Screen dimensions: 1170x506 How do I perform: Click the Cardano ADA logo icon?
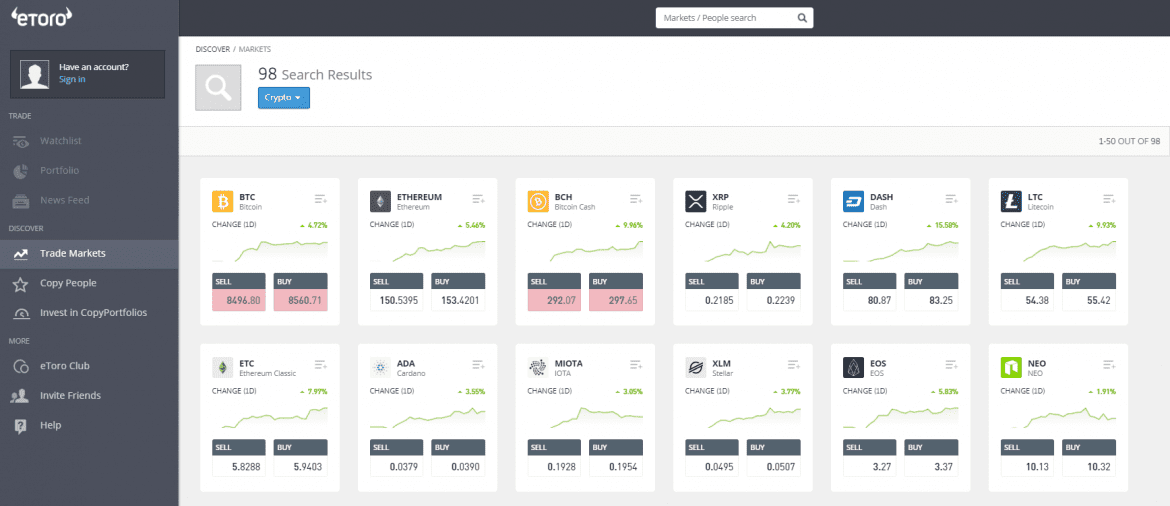(x=380, y=368)
